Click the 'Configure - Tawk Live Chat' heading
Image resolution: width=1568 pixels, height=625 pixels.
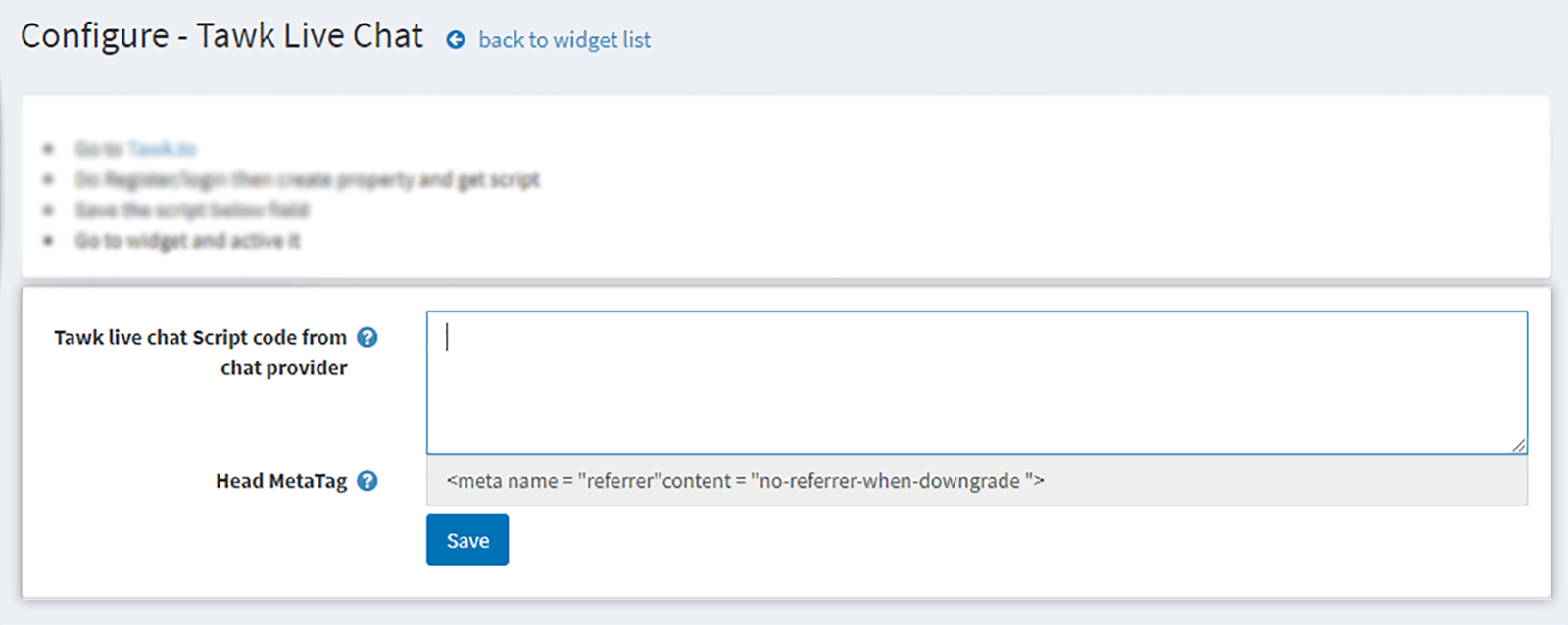[x=222, y=36]
